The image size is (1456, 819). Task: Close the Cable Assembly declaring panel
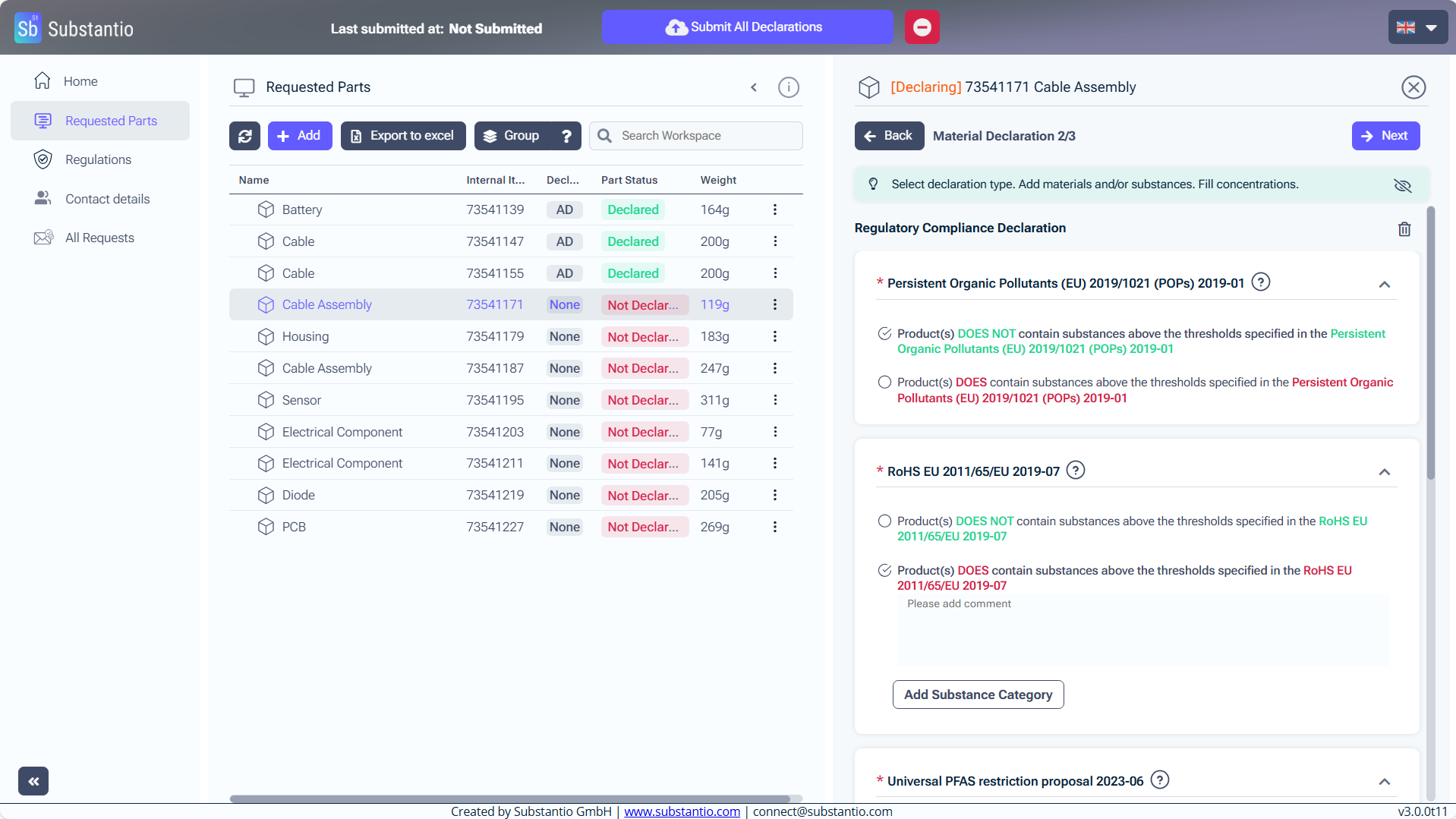[1413, 87]
